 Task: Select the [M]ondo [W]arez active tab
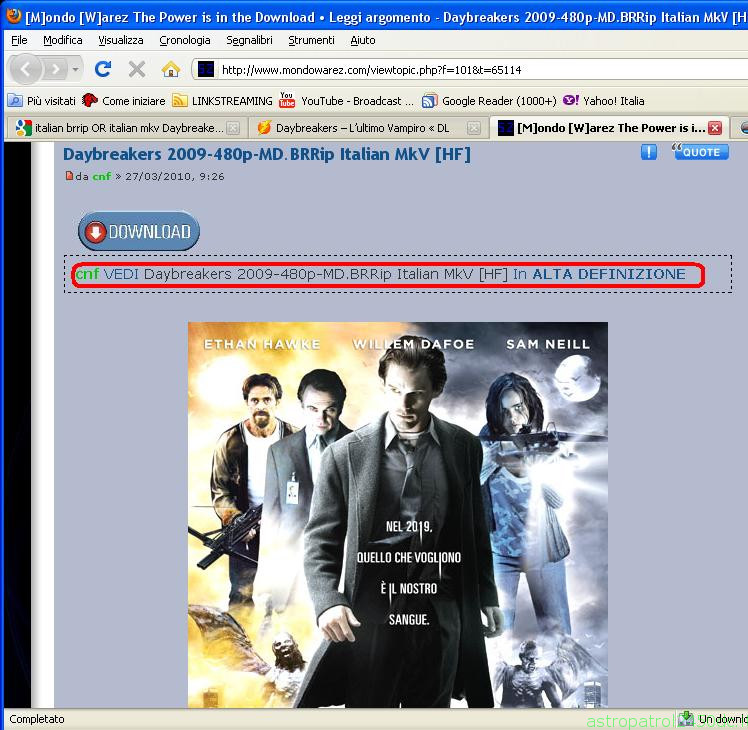[609, 128]
